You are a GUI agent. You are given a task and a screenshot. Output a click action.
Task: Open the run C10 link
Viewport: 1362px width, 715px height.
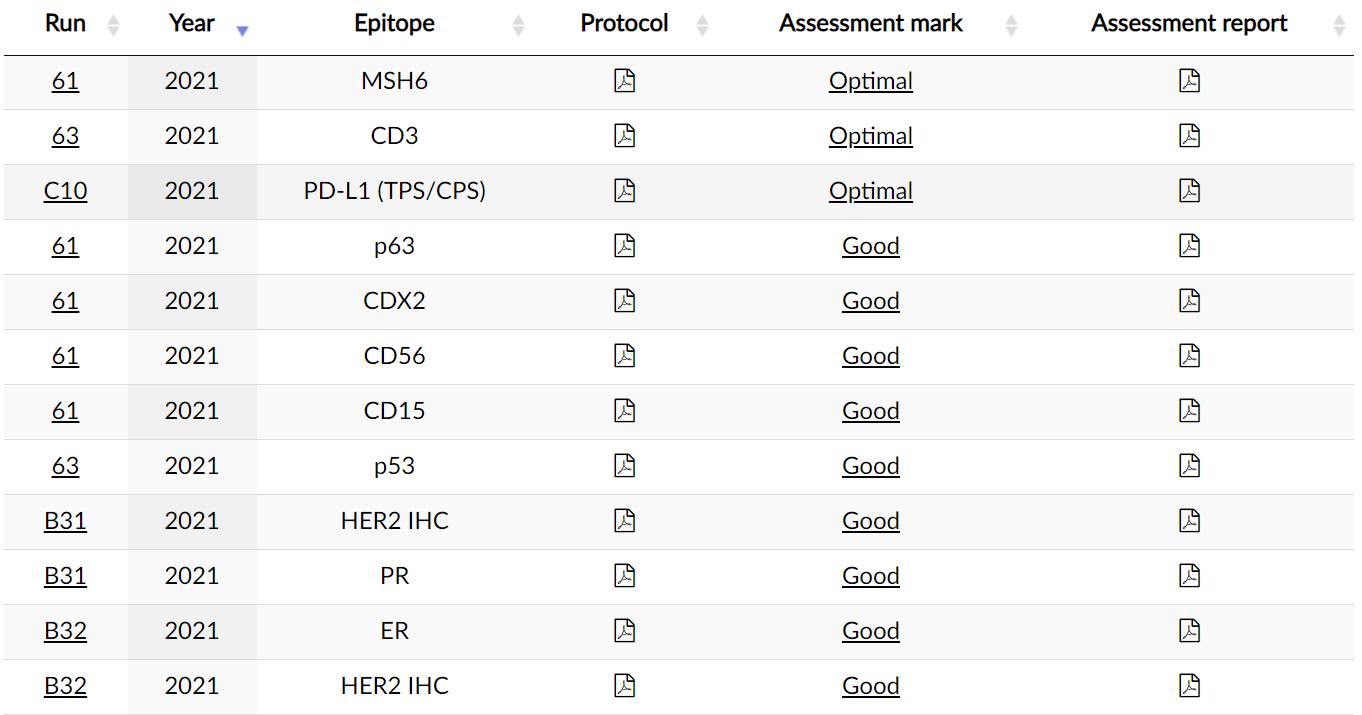(65, 191)
